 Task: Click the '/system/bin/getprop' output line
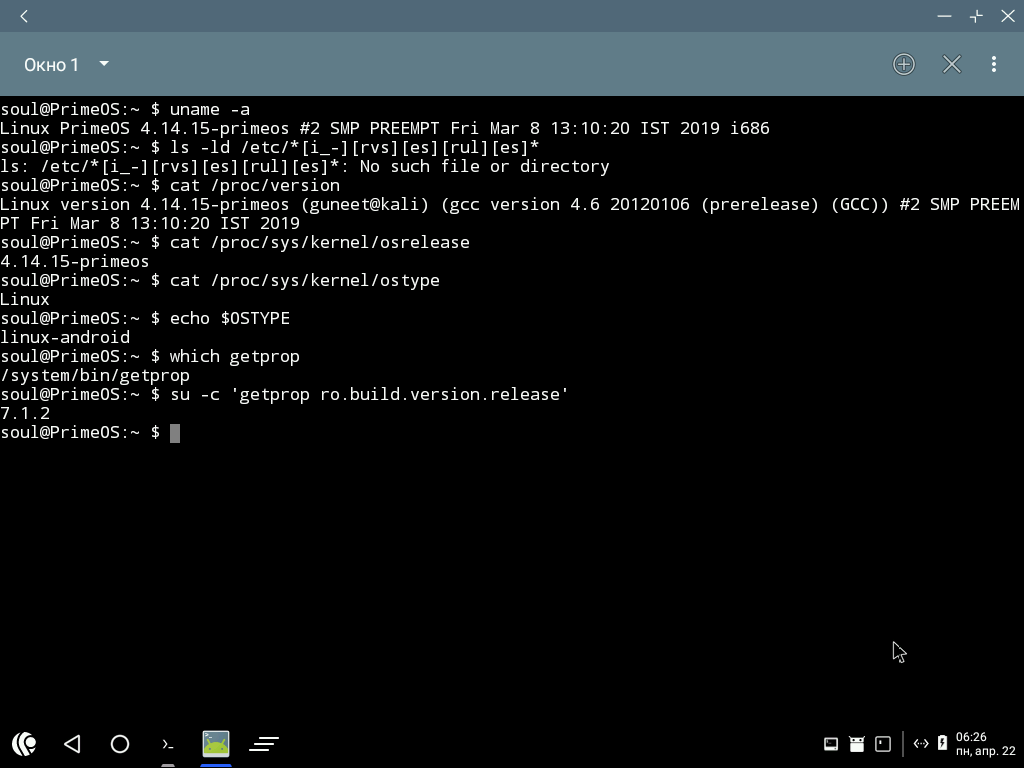coord(95,375)
